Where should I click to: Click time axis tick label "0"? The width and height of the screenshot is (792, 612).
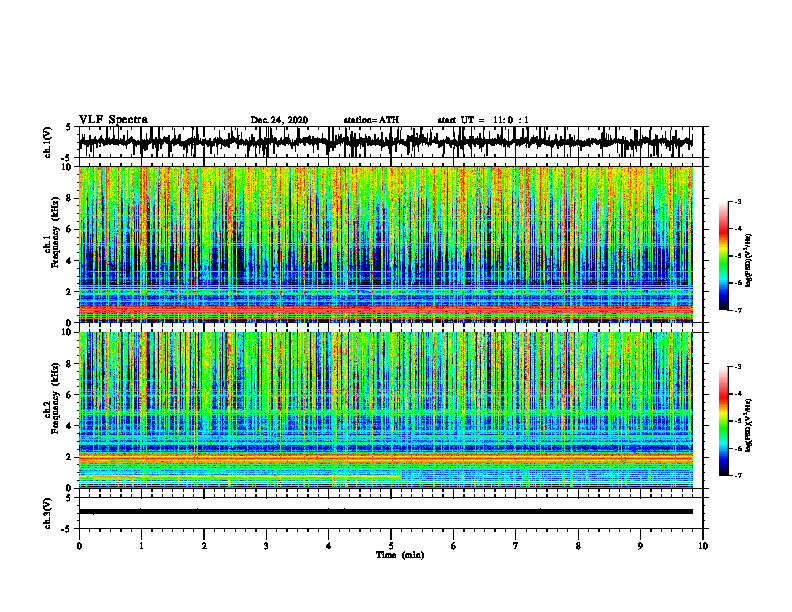pos(79,546)
